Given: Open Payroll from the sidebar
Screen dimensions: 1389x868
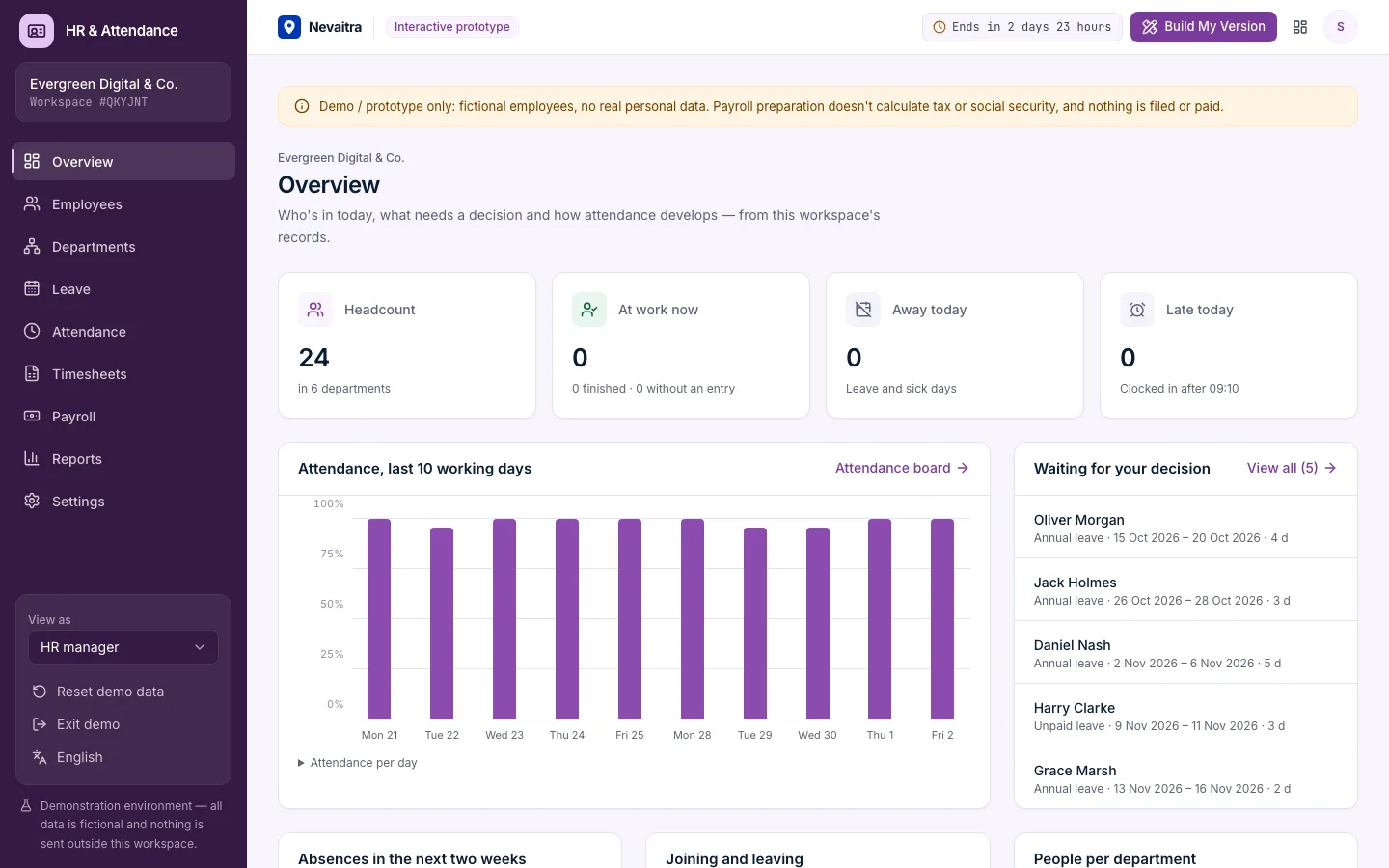Looking at the screenshot, I should pyautogui.click(x=123, y=416).
